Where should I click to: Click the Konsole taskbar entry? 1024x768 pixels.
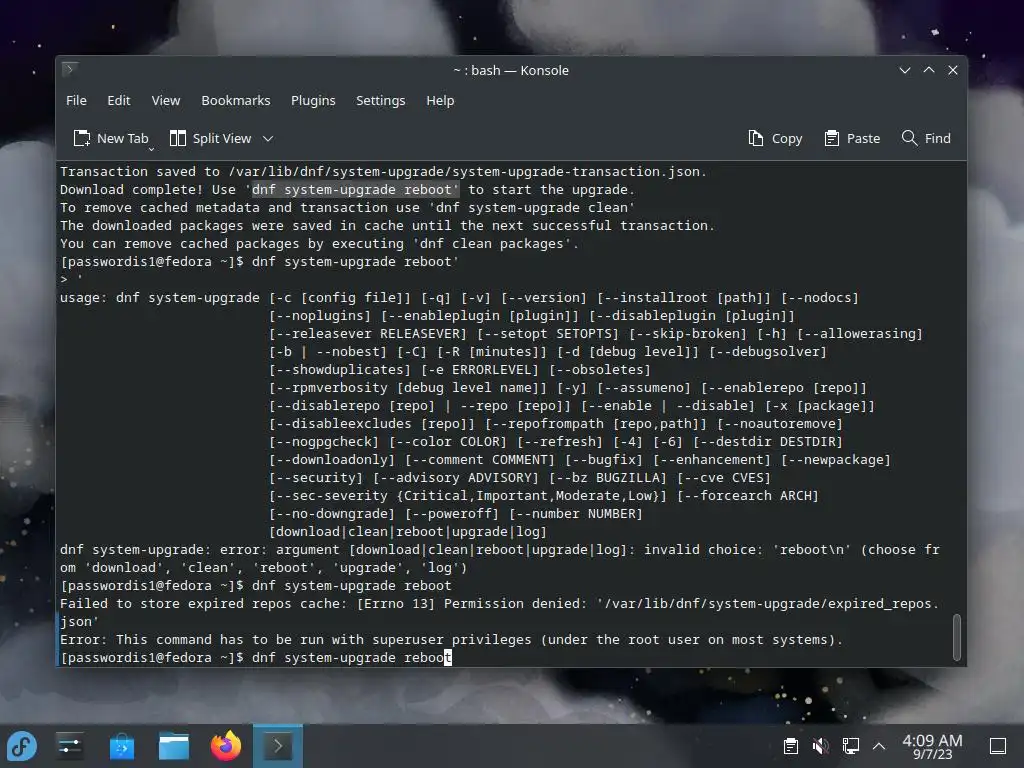pyautogui.click(x=278, y=746)
